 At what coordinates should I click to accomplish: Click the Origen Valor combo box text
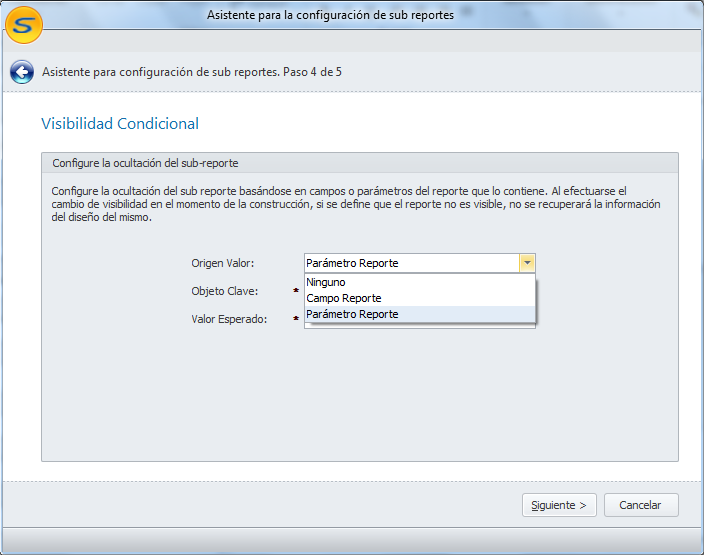click(410, 263)
